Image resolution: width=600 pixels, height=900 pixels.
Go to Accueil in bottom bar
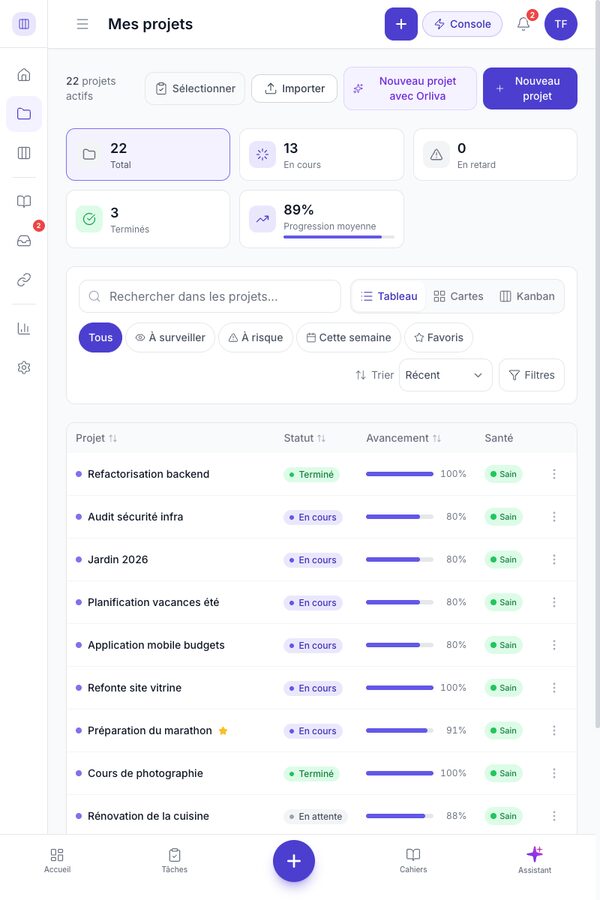coord(57,860)
